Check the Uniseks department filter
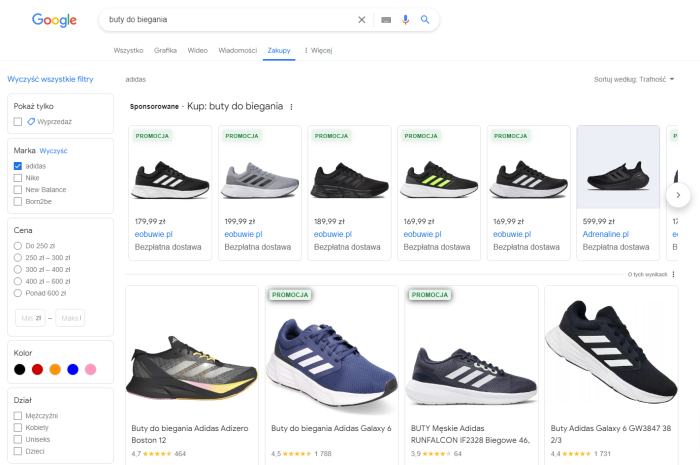 (x=18, y=440)
